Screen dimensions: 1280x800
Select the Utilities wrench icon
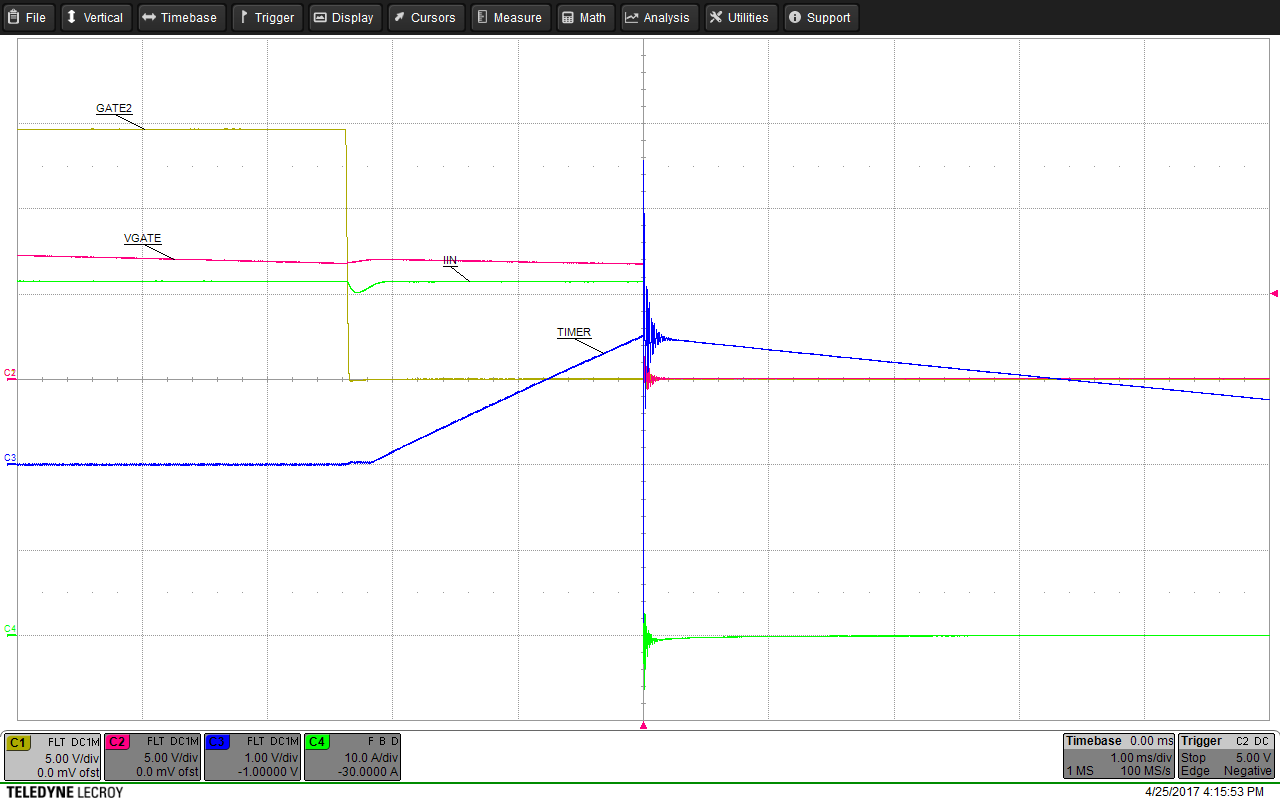click(x=715, y=17)
